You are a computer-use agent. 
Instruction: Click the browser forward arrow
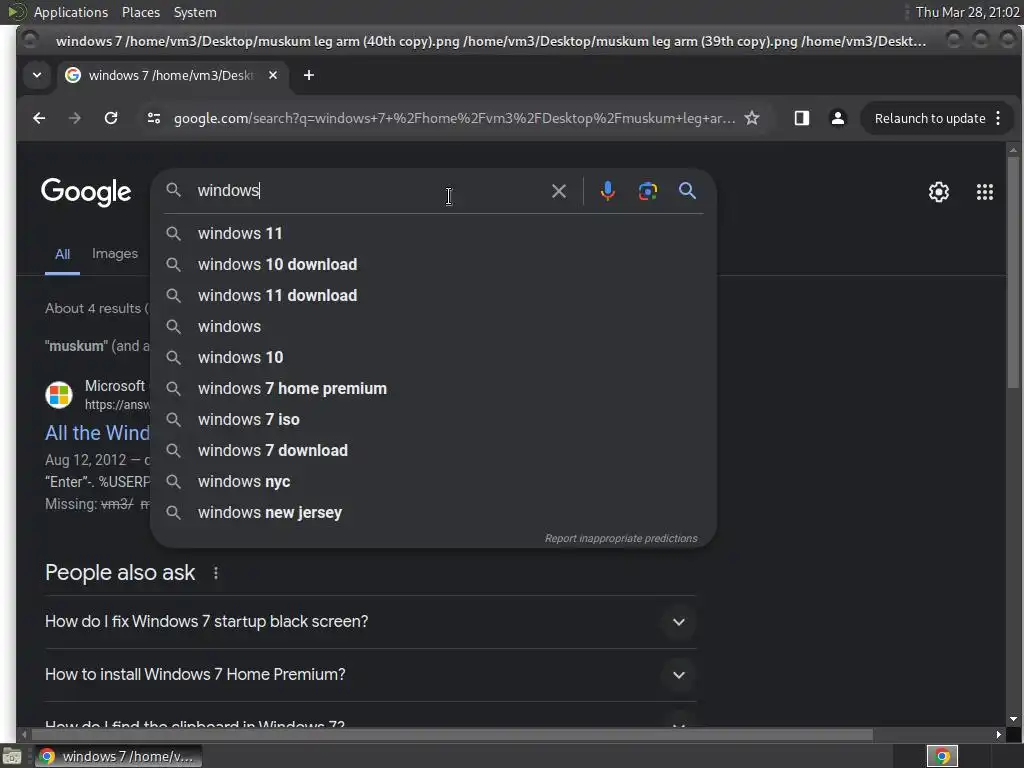[74, 118]
